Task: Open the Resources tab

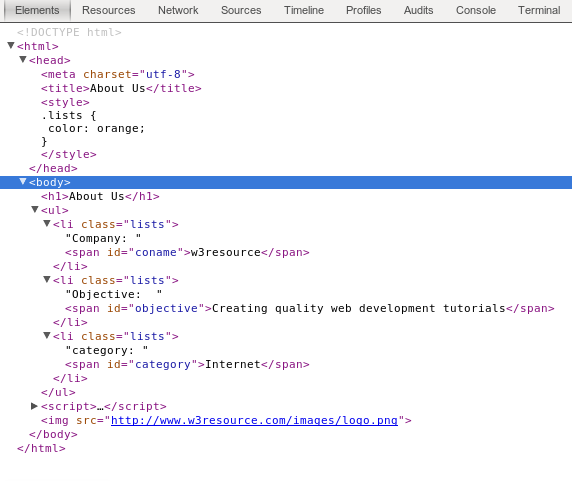Action: coord(109,10)
